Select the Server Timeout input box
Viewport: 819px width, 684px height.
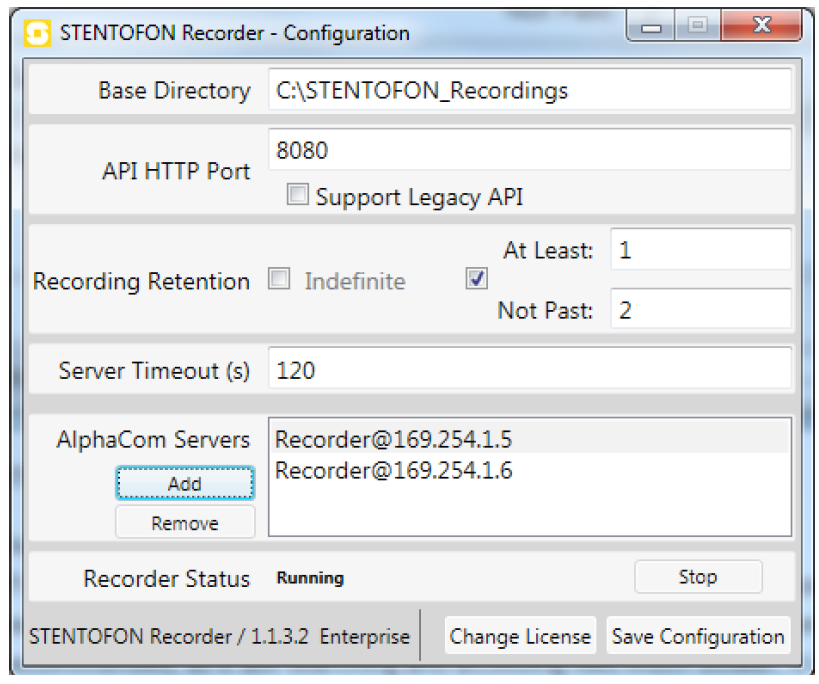pyautogui.click(x=529, y=371)
